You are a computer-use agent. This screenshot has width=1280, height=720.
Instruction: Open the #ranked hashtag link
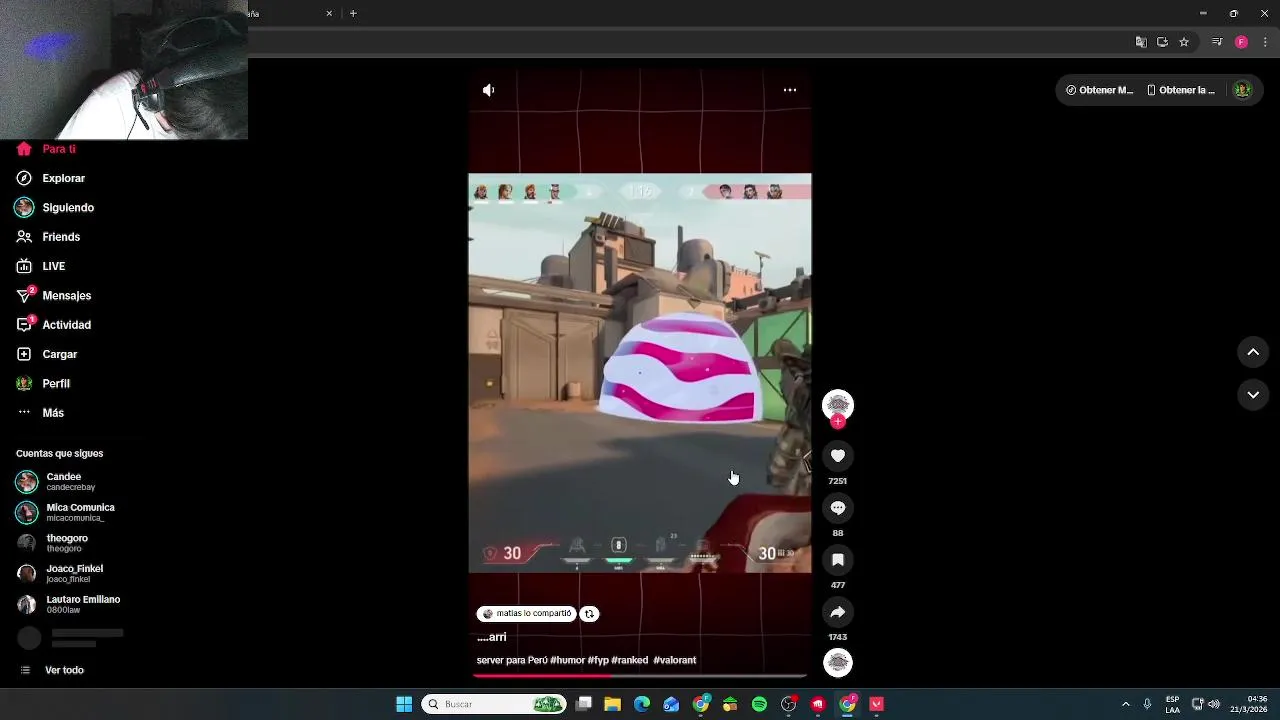(x=630, y=660)
